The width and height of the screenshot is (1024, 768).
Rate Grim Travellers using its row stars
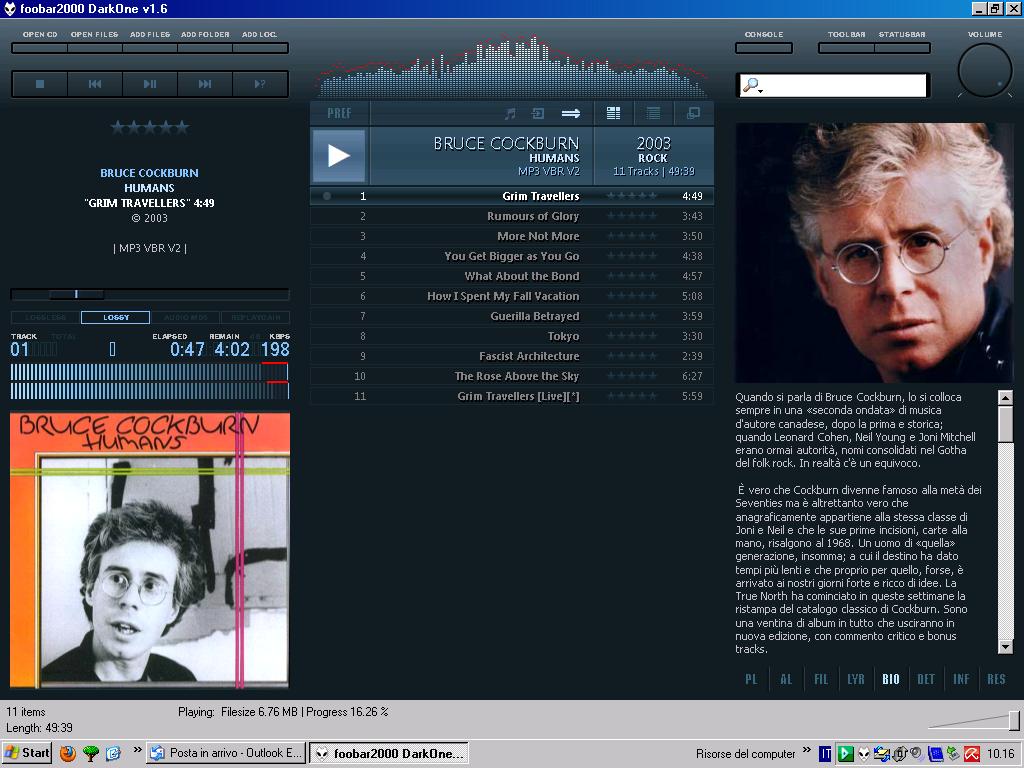click(632, 196)
